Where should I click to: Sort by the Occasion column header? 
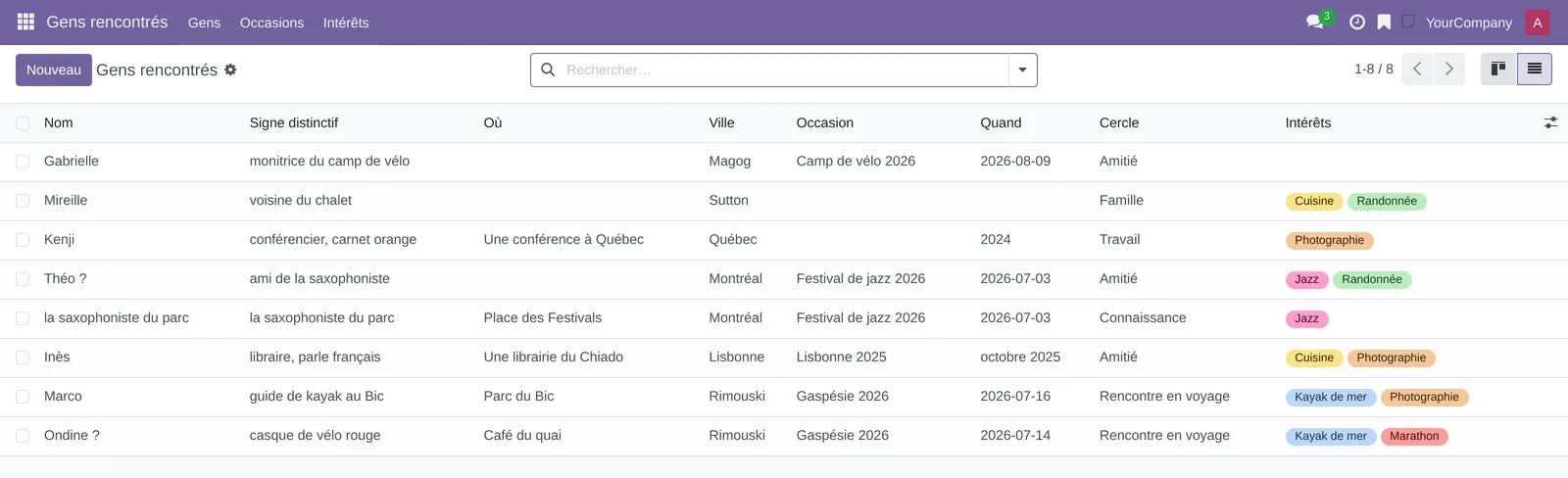pos(825,122)
